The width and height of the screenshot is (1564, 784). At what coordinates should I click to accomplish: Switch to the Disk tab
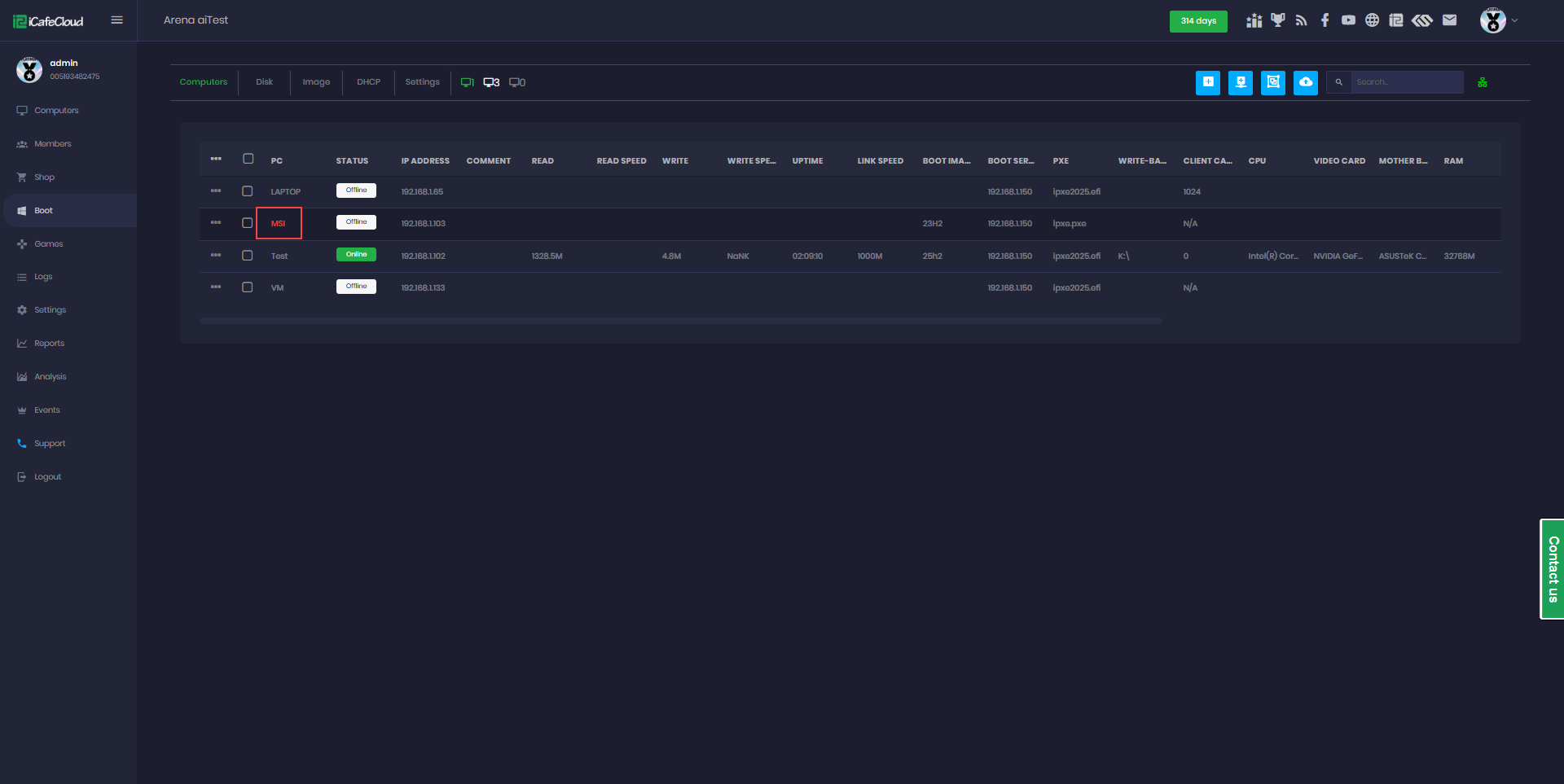pyautogui.click(x=264, y=82)
